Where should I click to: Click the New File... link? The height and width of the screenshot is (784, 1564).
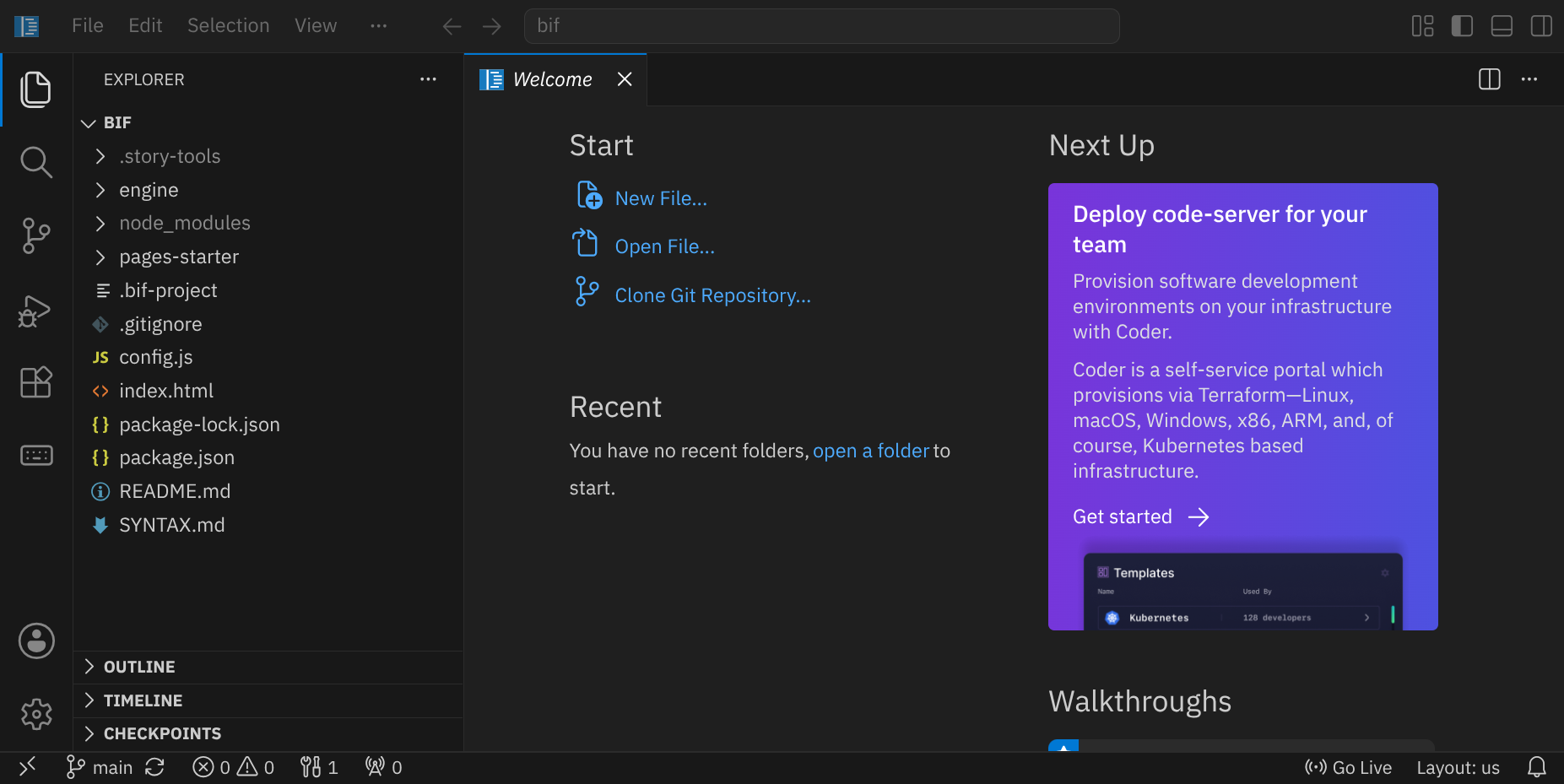(x=661, y=199)
